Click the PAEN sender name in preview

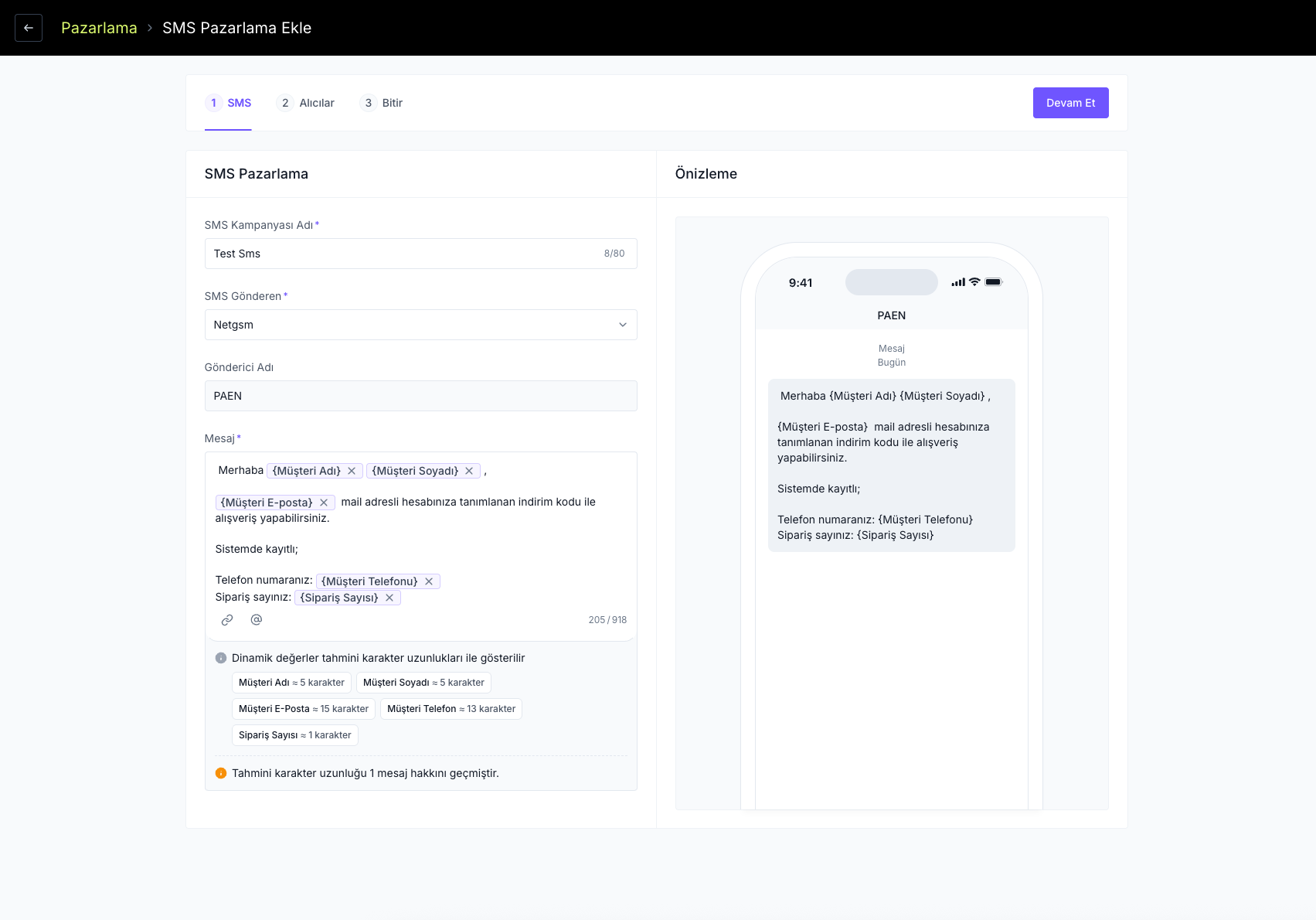pyautogui.click(x=892, y=315)
